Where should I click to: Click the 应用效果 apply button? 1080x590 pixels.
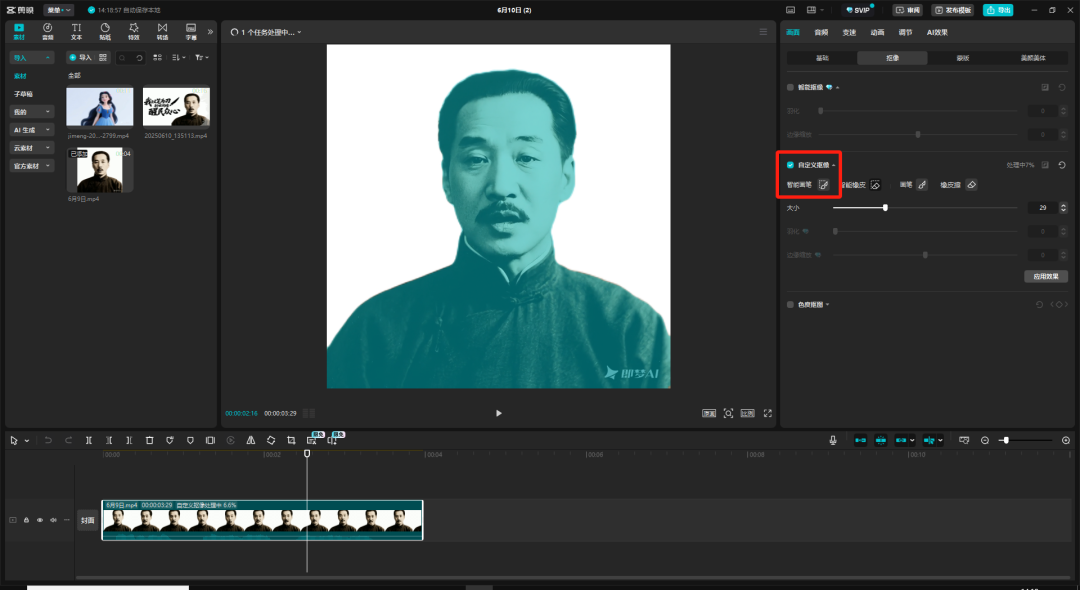coord(1046,275)
